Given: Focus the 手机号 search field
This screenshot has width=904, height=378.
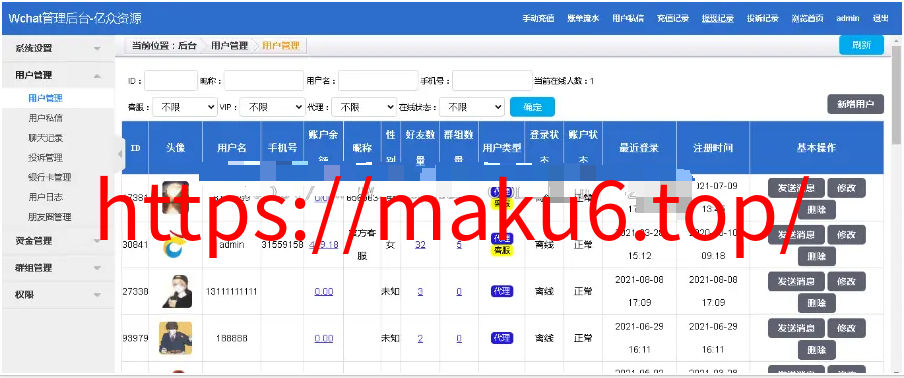Looking at the screenshot, I should (x=492, y=81).
